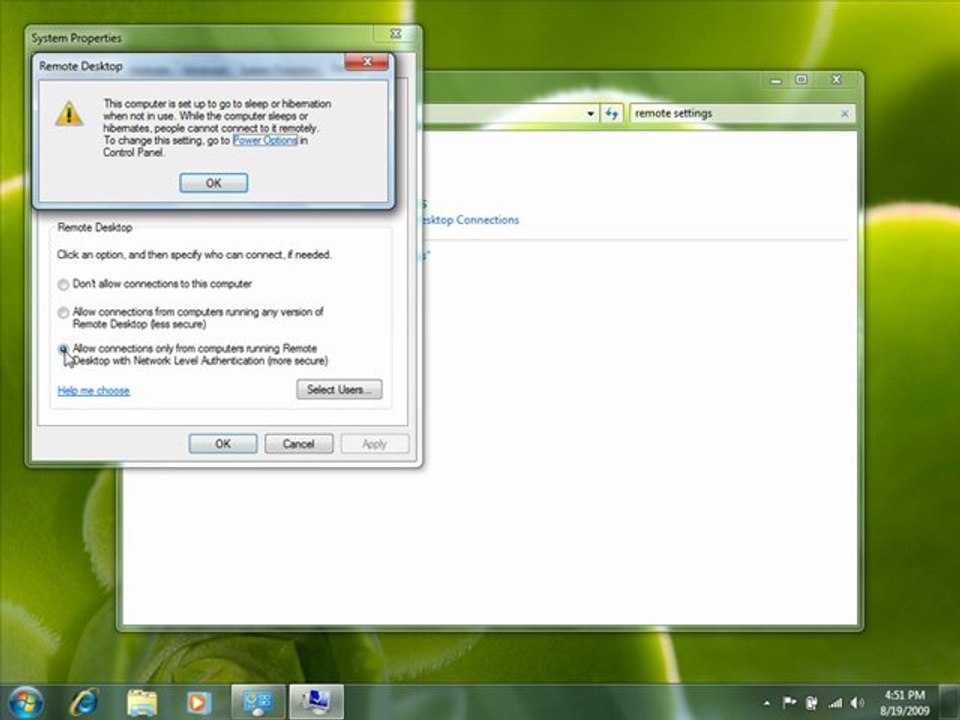
Task: Maximize the Control Panel window
Action: [x=801, y=80]
